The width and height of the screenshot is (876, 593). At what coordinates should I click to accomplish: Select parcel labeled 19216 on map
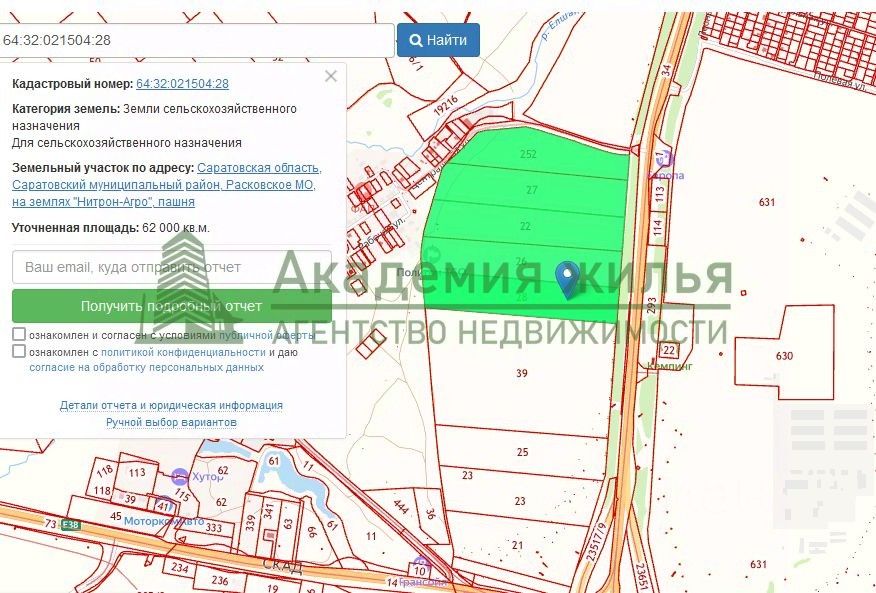point(445,106)
